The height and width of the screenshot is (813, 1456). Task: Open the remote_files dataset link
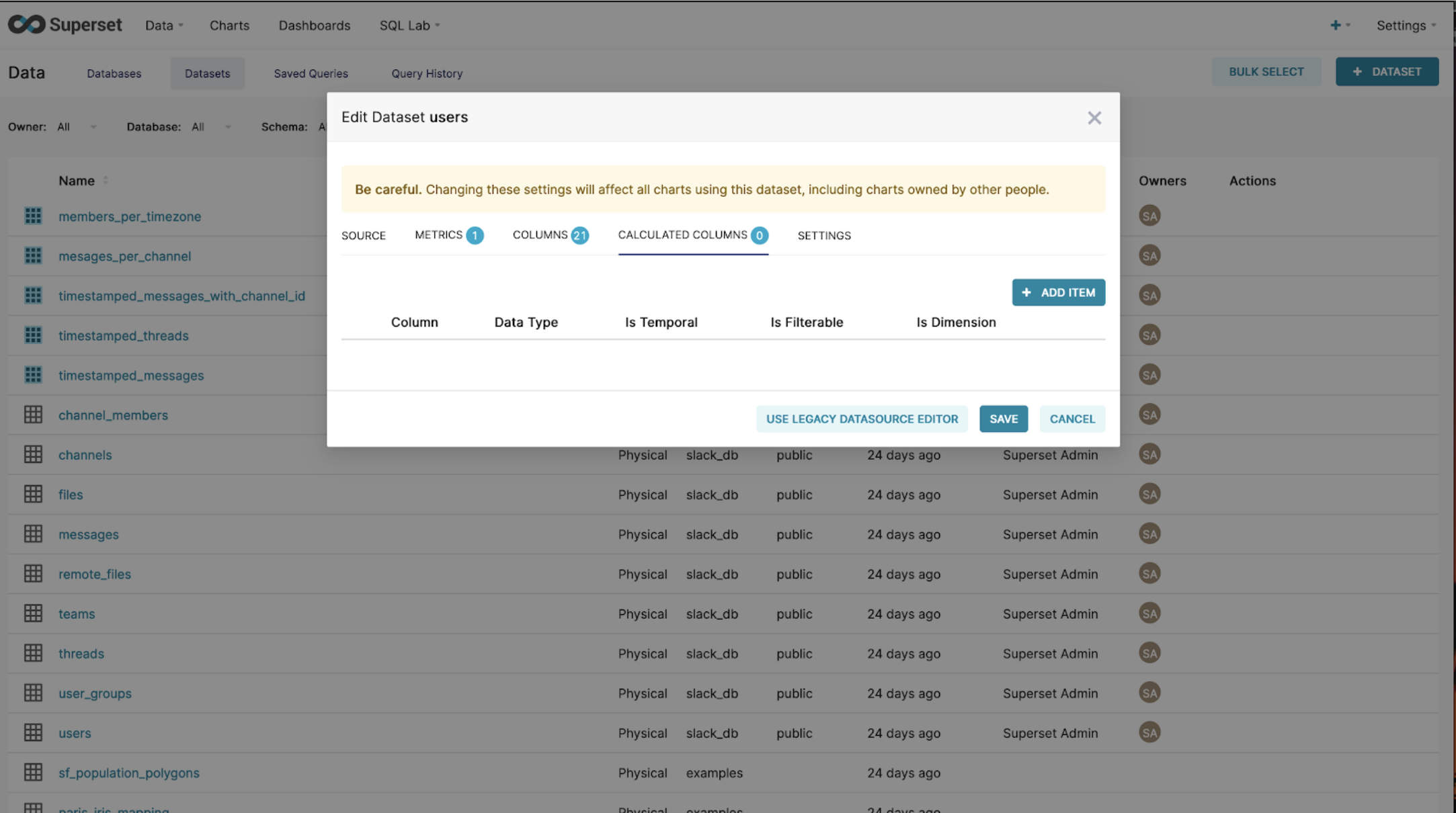coord(95,574)
